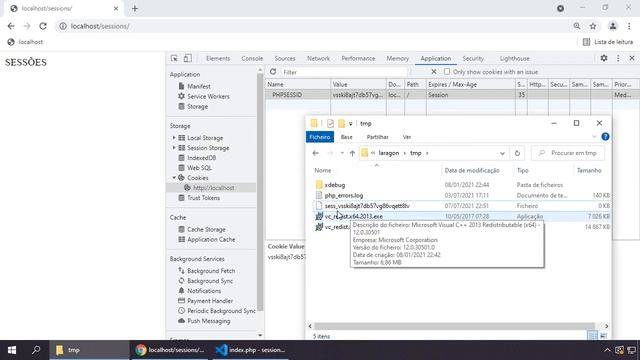Click the Explorer horizontal scrollbar

[455, 326]
